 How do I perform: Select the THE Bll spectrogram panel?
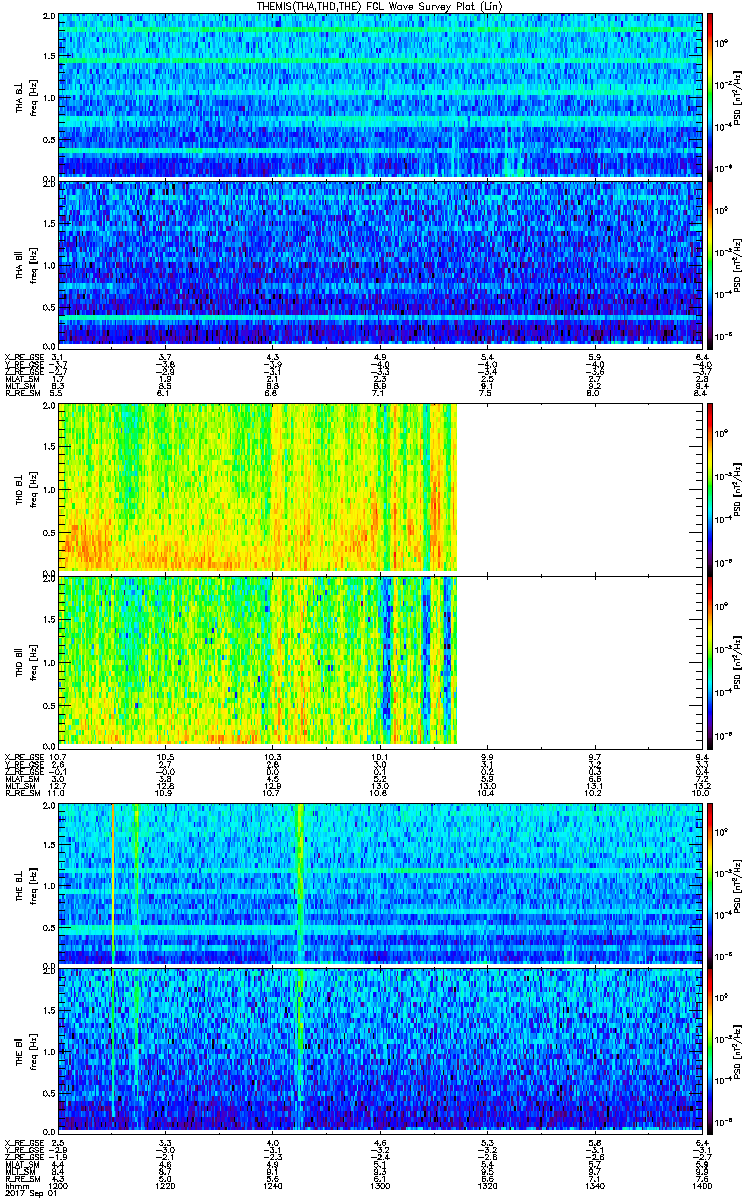pyautogui.click(x=380, y=1049)
